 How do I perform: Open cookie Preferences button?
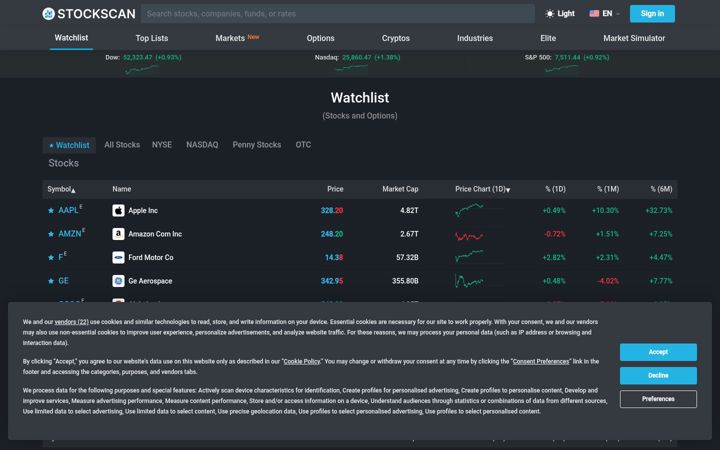pos(658,399)
